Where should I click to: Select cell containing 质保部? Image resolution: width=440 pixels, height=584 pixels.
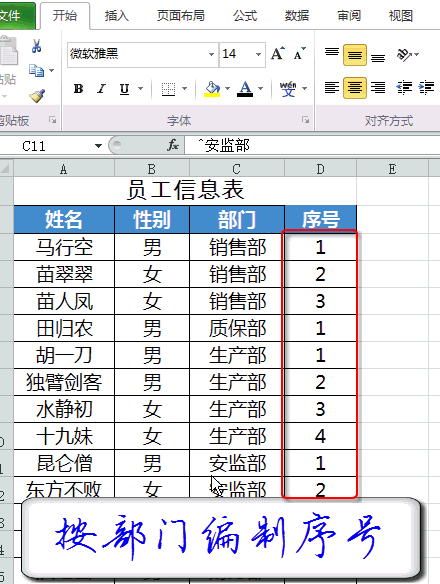[237, 328]
